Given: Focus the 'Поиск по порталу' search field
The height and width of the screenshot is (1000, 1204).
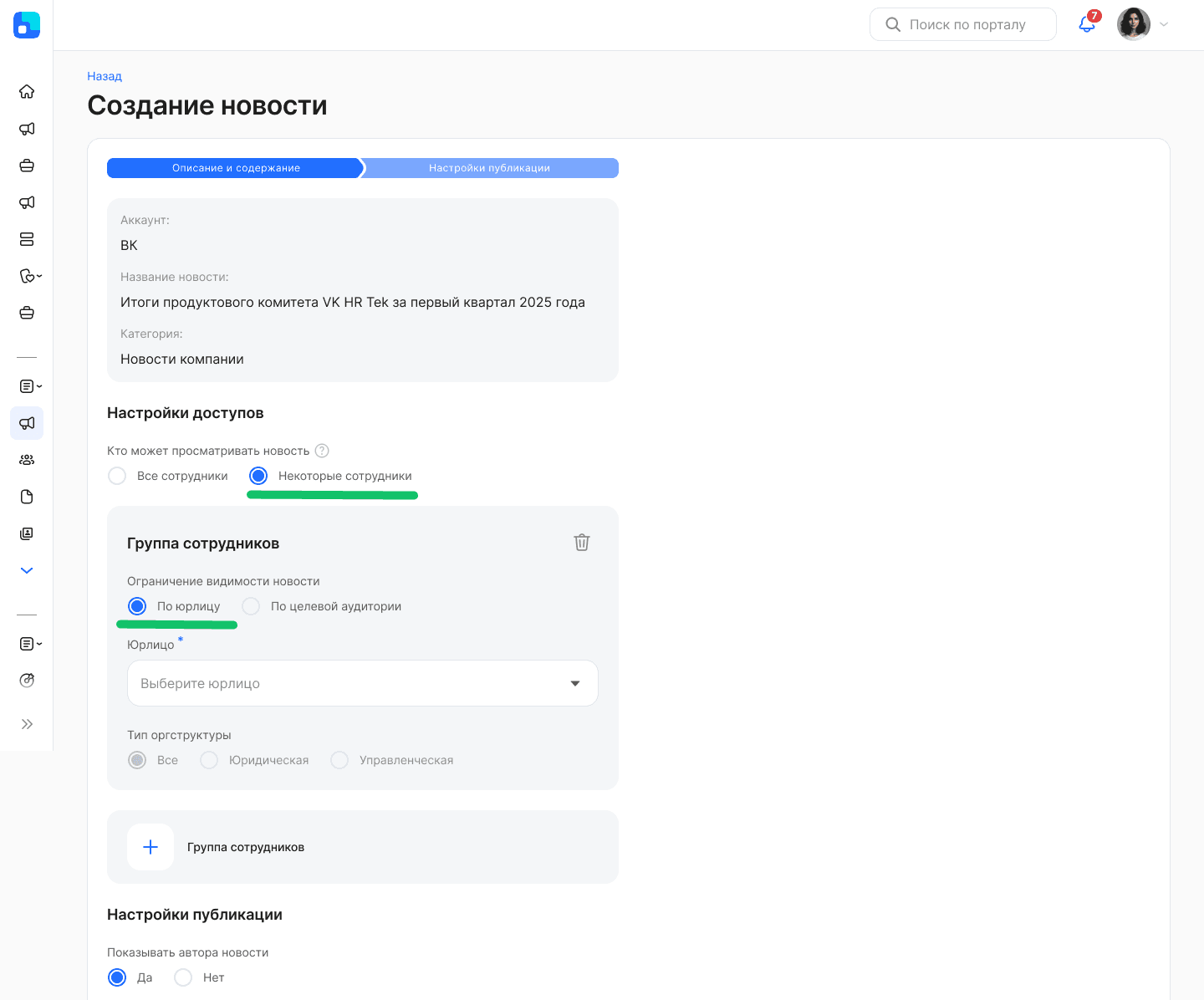Looking at the screenshot, I should coord(963,24).
